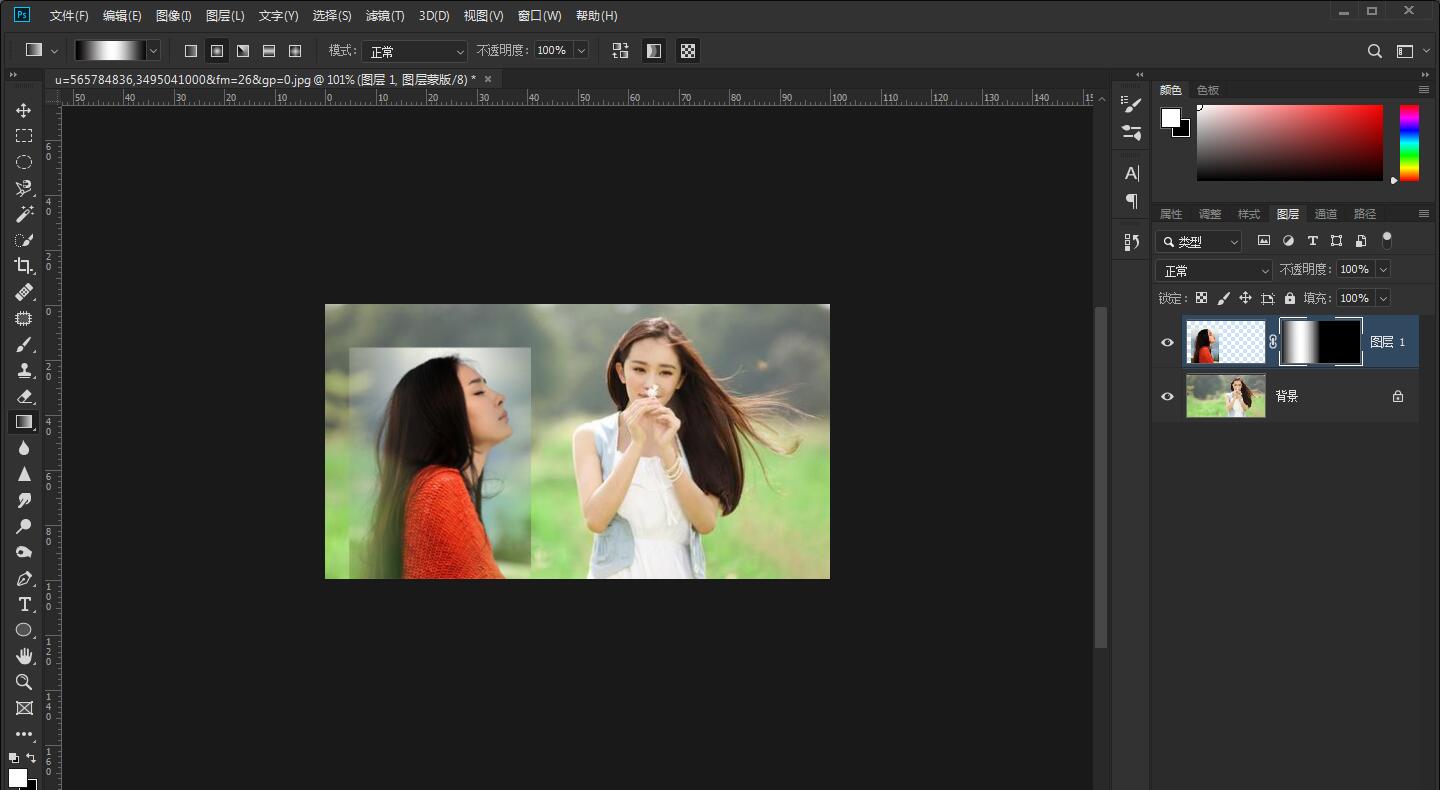The width and height of the screenshot is (1440, 790).
Task: Toggle Transparency gradient option
Action: pos(688,51)
